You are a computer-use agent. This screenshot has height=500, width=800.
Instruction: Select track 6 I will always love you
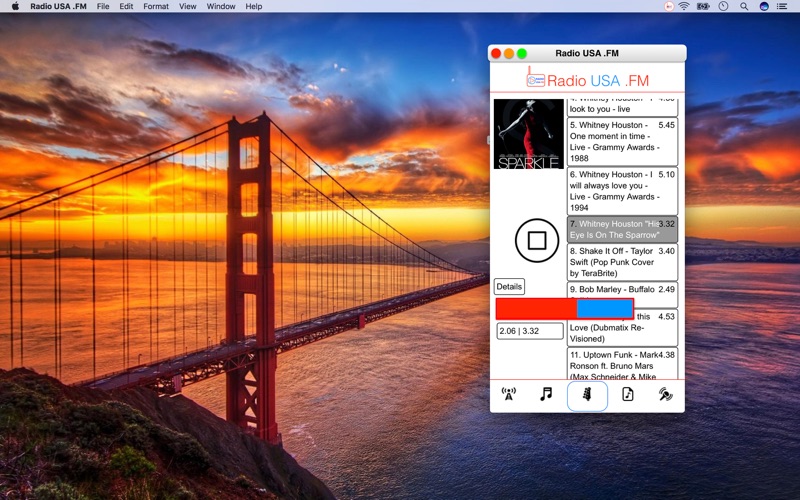tap(622, 191)
